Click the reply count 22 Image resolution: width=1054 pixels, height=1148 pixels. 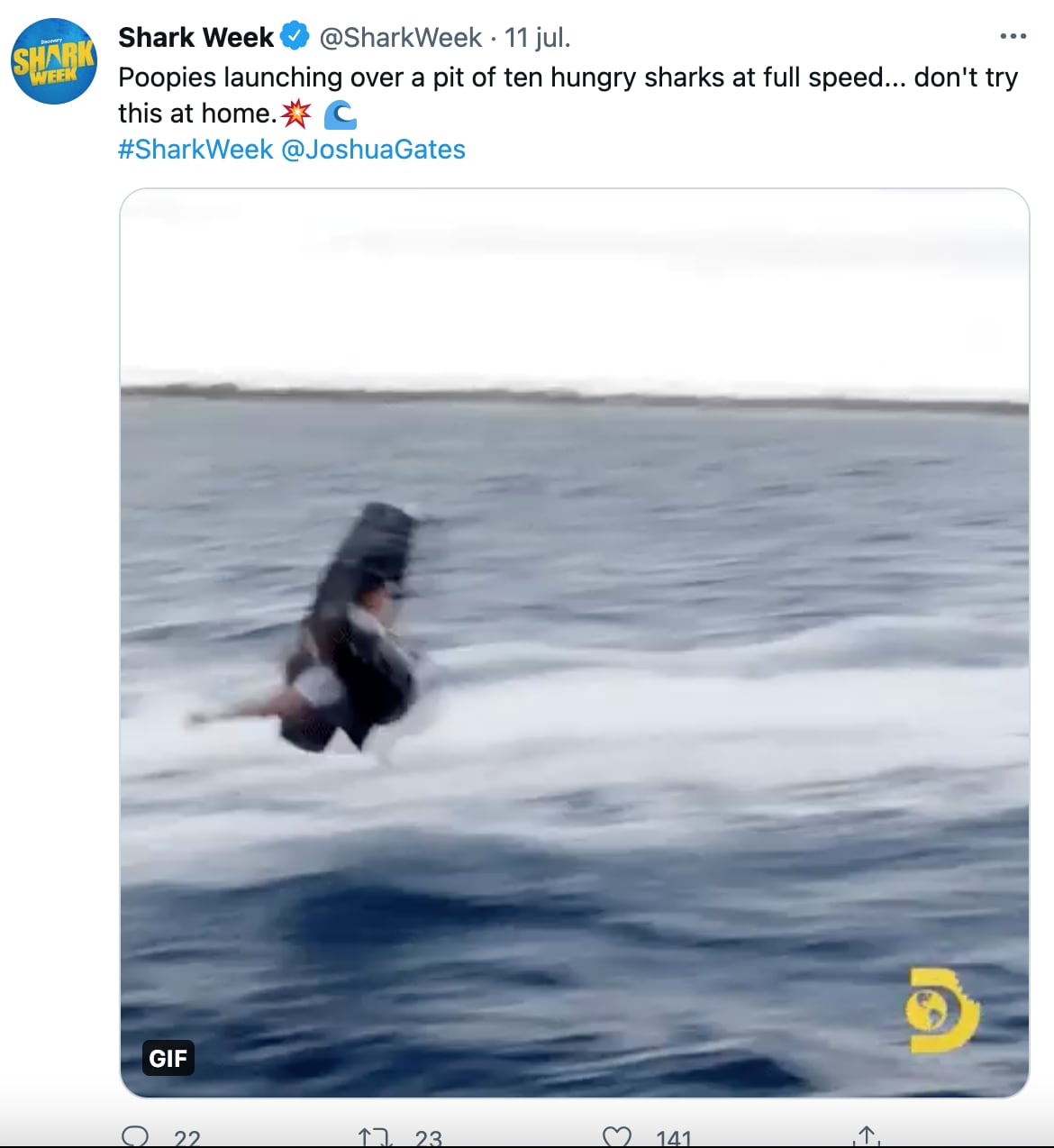(x=186, y=1138)
